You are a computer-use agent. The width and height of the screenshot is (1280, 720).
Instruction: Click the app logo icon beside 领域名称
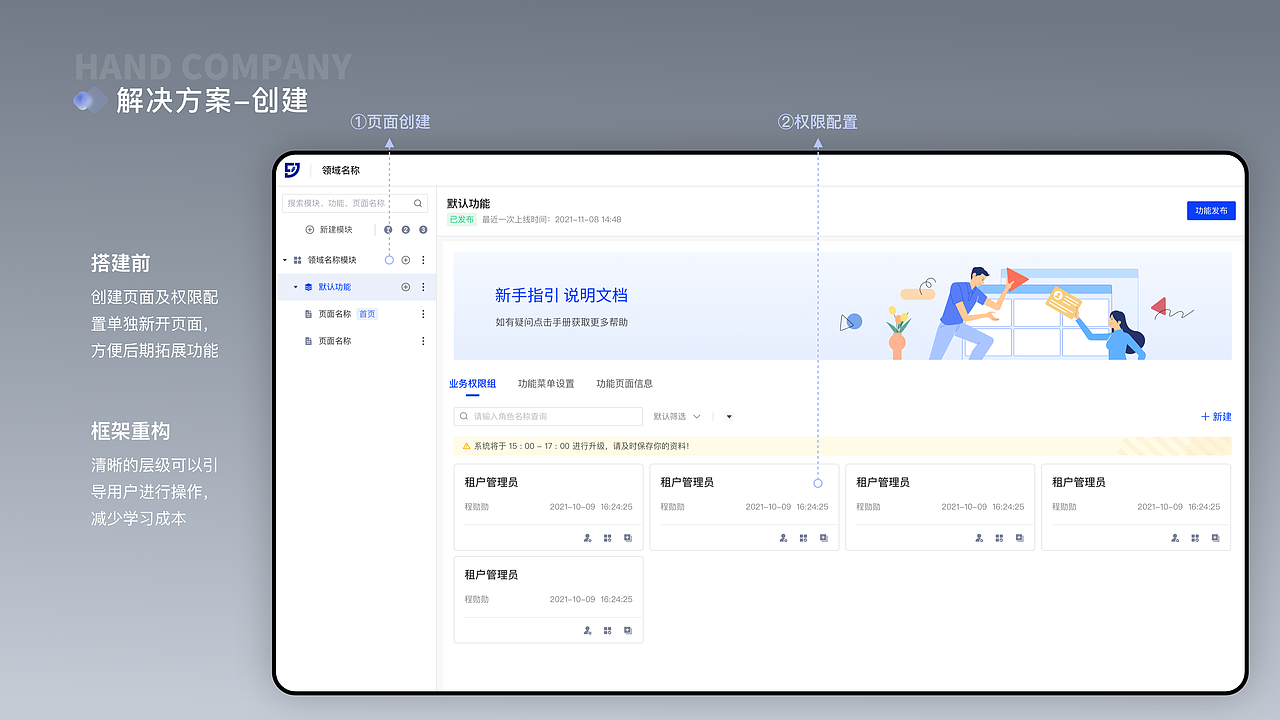click(291, 169)
